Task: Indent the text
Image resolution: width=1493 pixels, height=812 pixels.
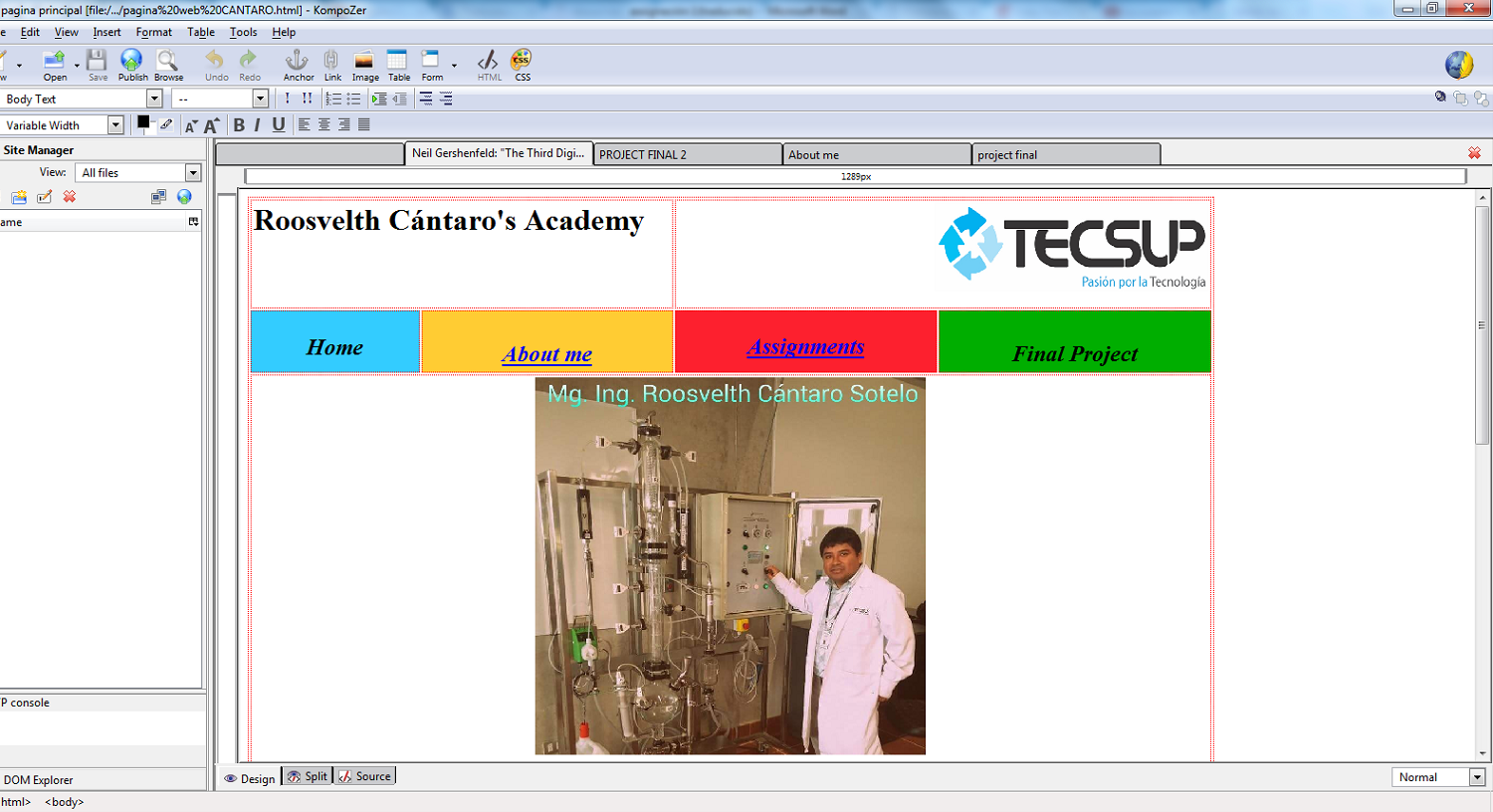Action: click(x=379, y=99)
